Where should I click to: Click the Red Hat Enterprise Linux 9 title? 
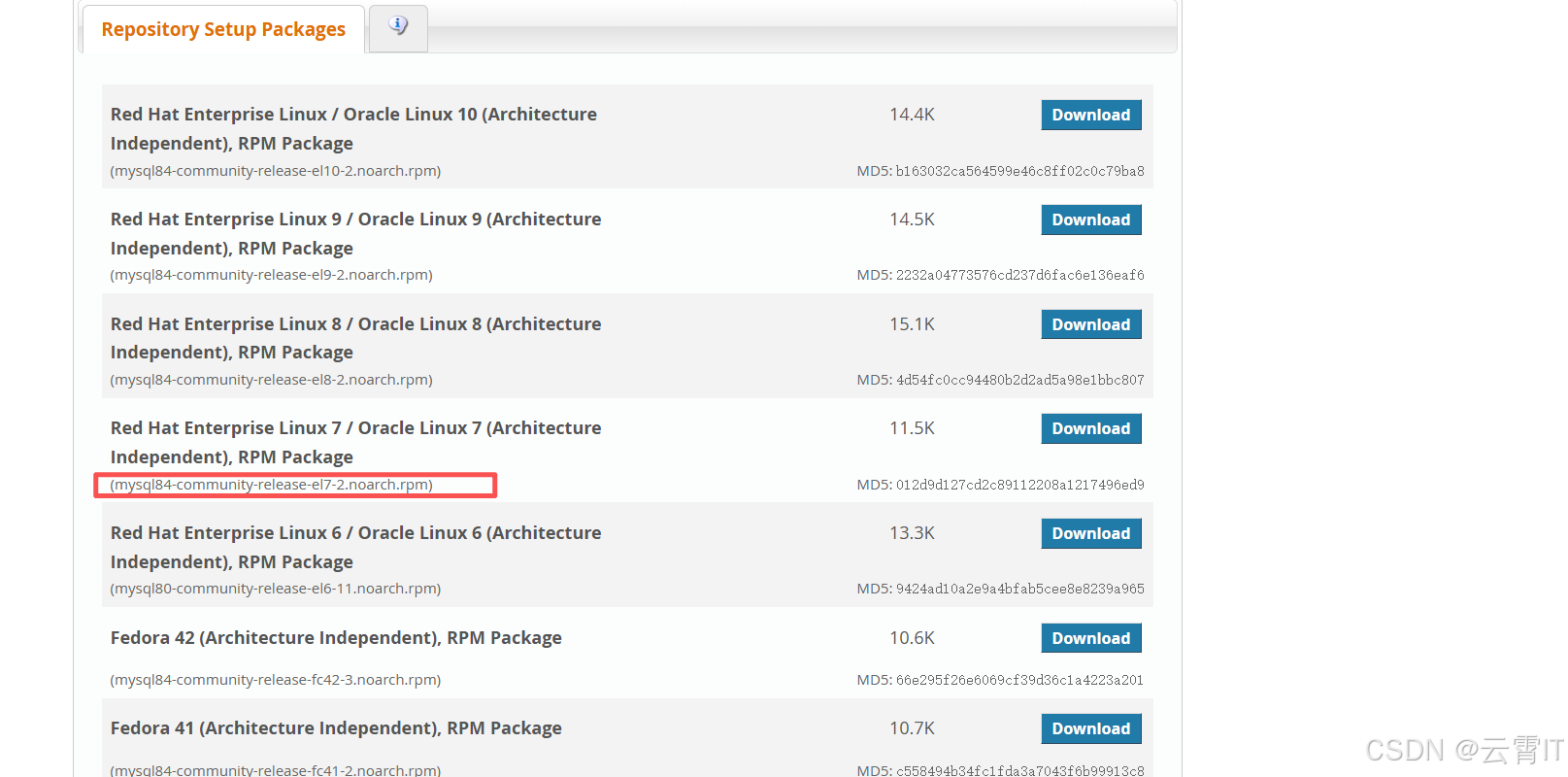coord(355,233)
